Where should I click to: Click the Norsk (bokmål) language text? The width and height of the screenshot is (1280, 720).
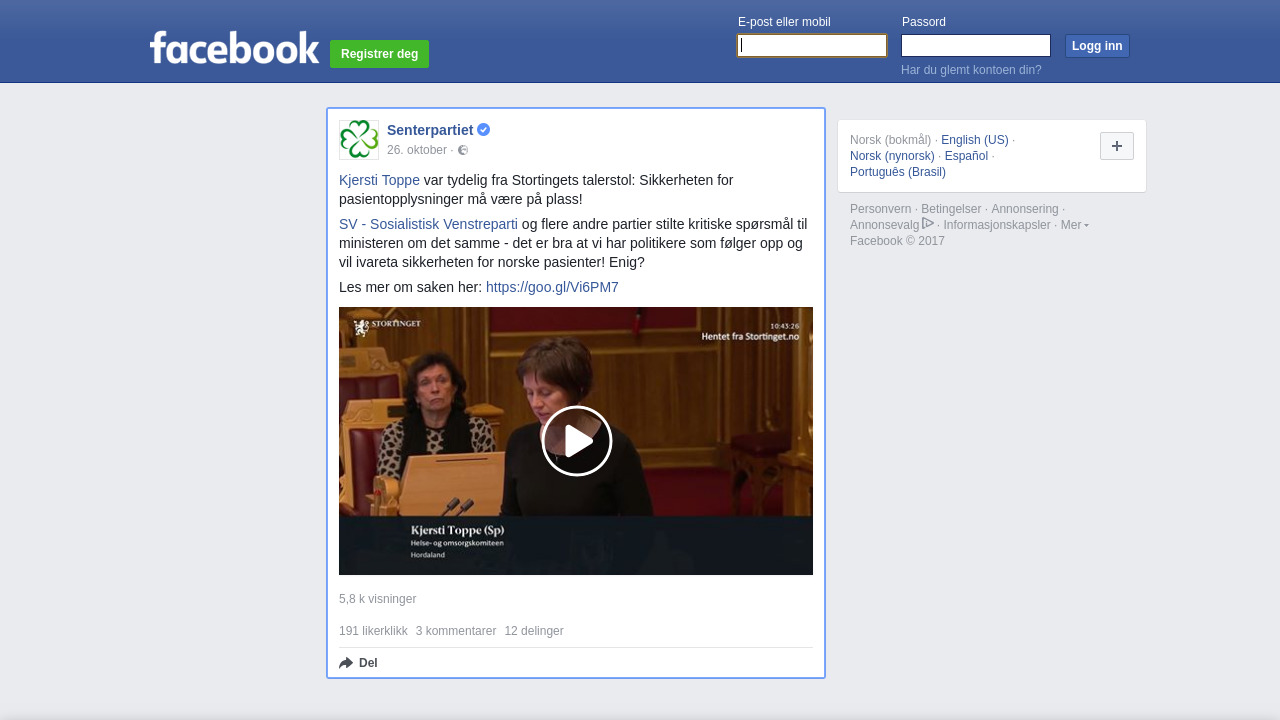point(890,140)
